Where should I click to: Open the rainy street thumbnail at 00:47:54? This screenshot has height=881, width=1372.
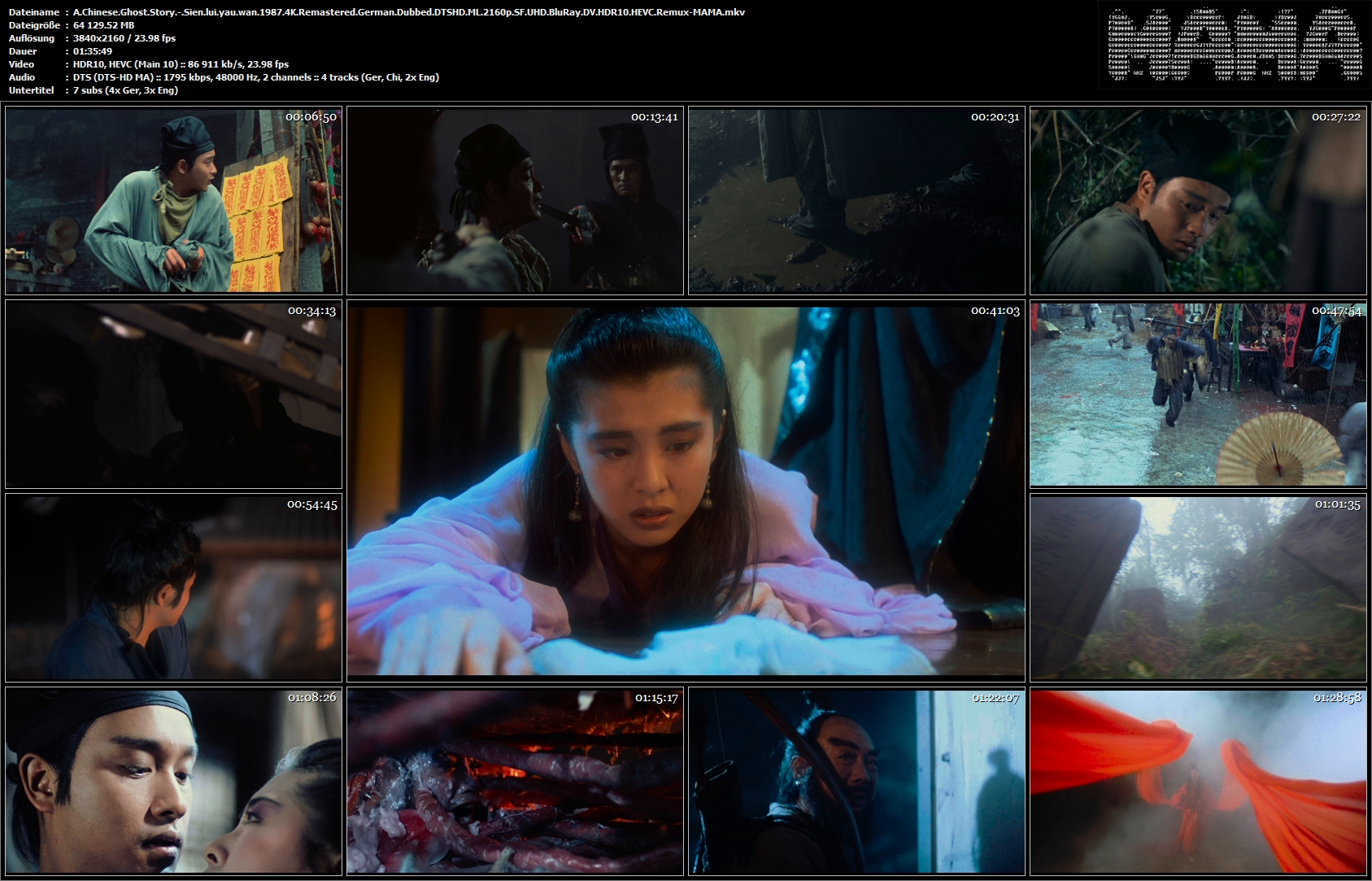1198,395
